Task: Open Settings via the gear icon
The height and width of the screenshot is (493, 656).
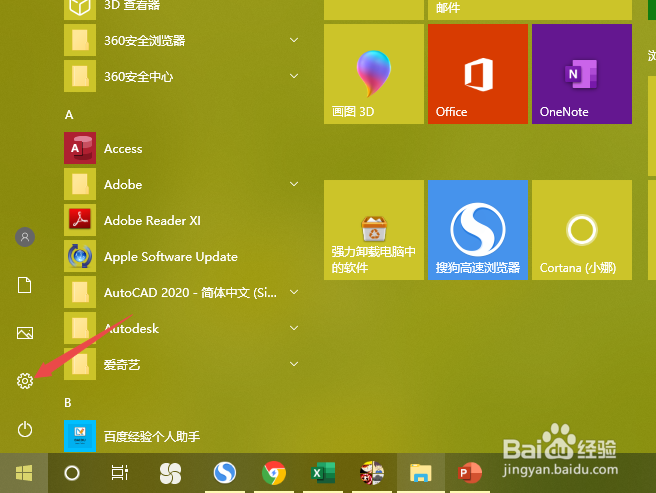Action: point(25,381)
